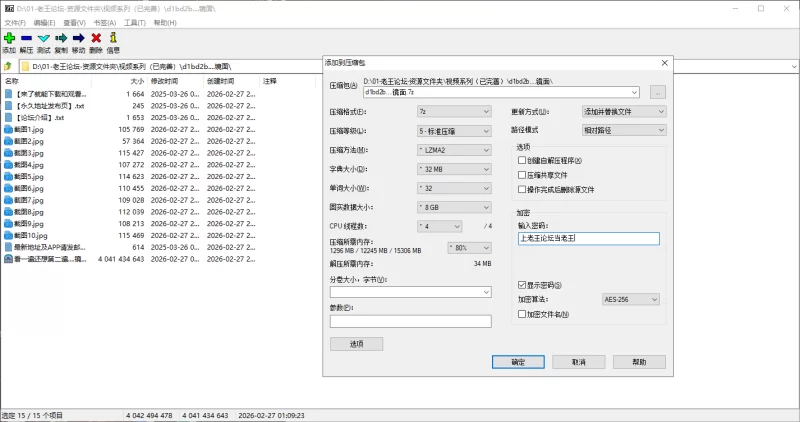Open the 压缩格式 7z dropdown
The height and width of the screenshot is (422, 800).
coord(454,111)
